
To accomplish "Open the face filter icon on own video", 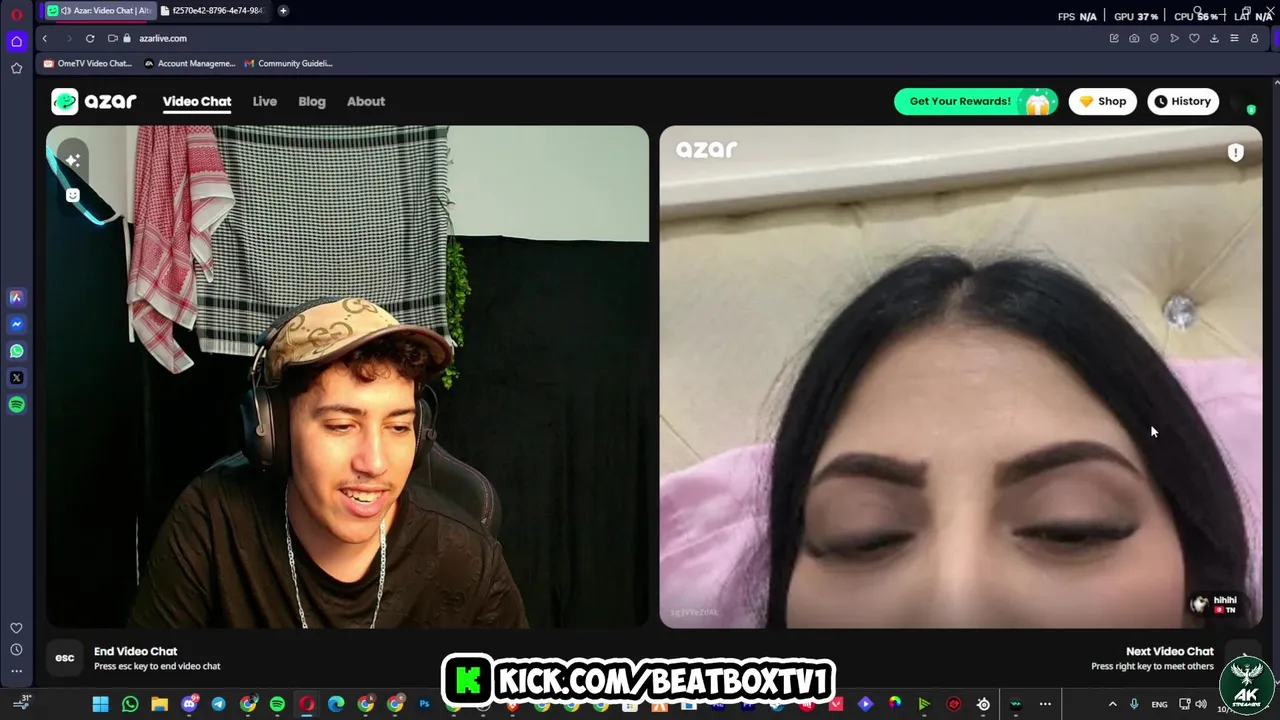I will (72, 195).
